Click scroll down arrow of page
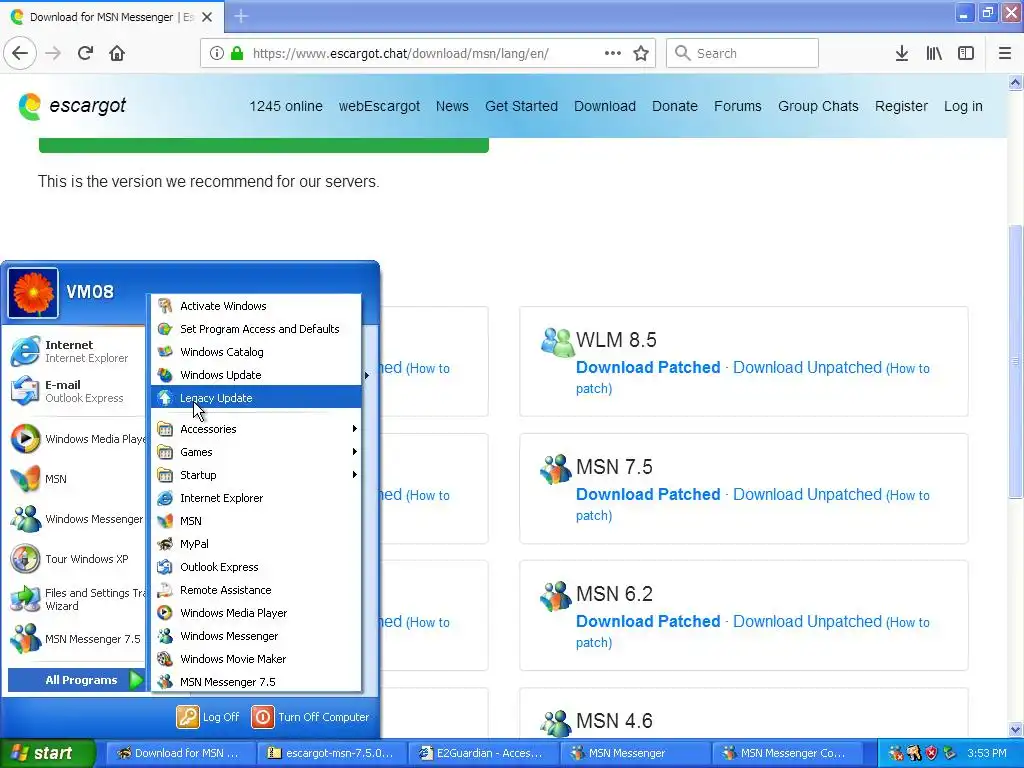 1016,729
